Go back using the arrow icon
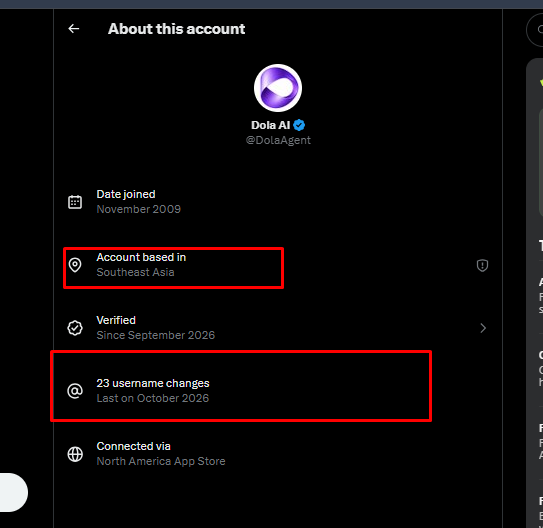The height and width of the screenshot is (528, 543). pos(73,29)
